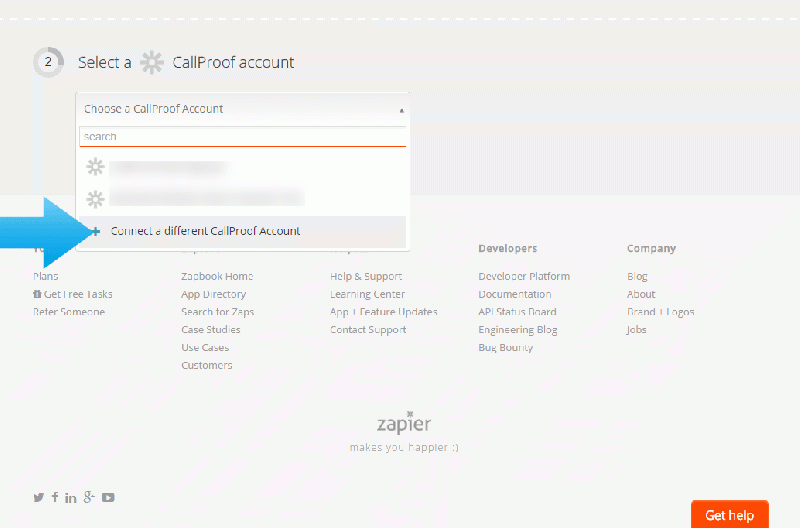
Task: Go to App Directory link
Action: pyautogui.click(x=213, y=294)
